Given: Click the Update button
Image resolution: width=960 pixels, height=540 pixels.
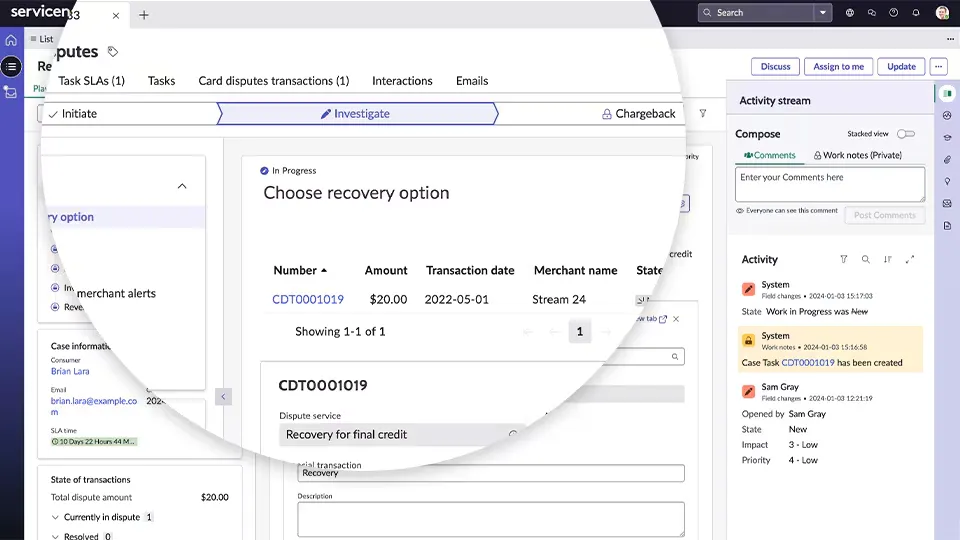Looking at the screenshot, I should click(x=901, y=66).
